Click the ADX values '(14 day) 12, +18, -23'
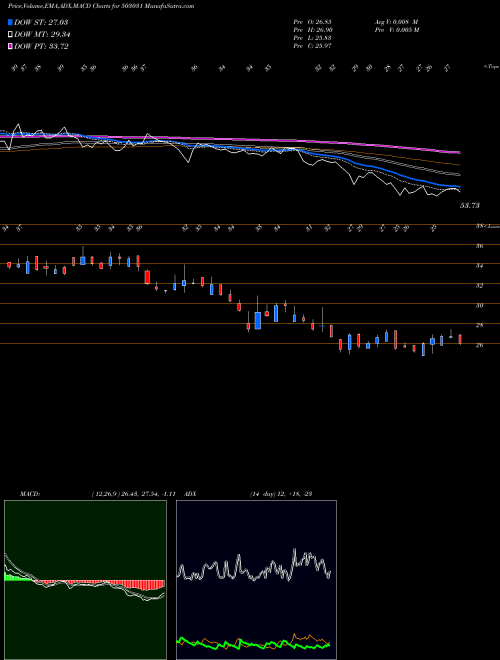The height and width of the screenshot is (660, 500). 281,493
